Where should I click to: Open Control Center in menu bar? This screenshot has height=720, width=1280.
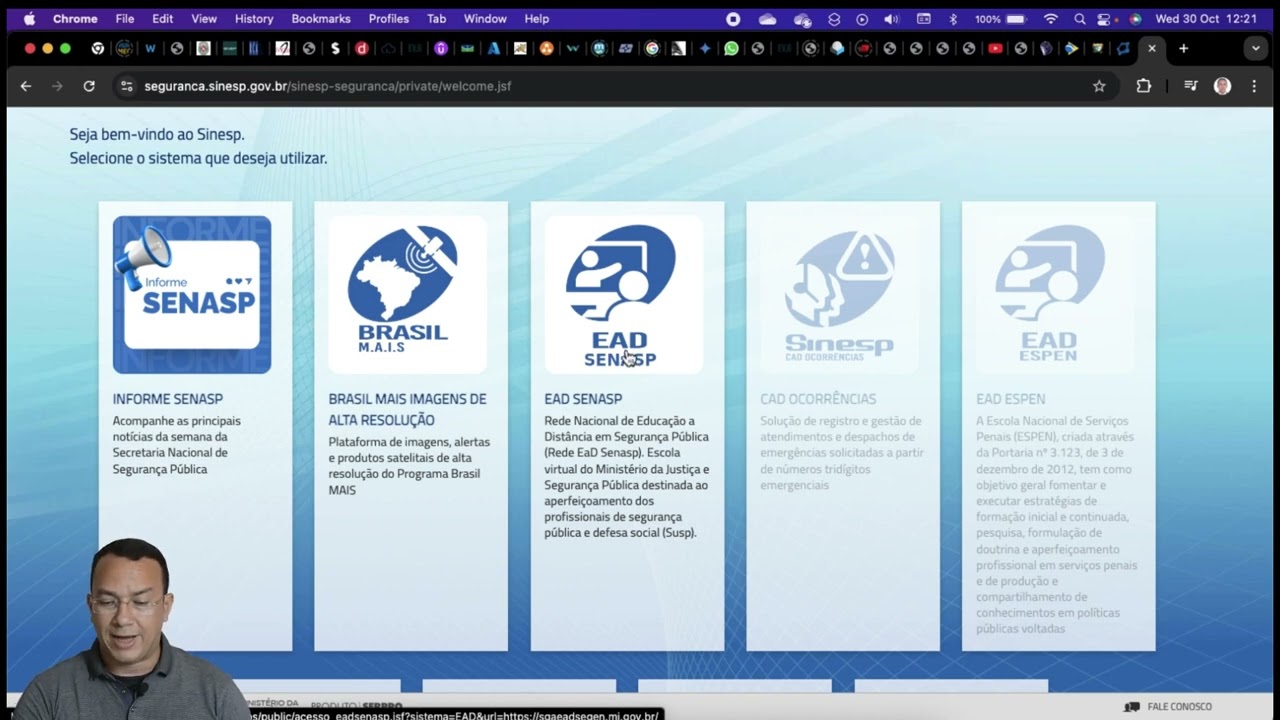point(1105,19)
